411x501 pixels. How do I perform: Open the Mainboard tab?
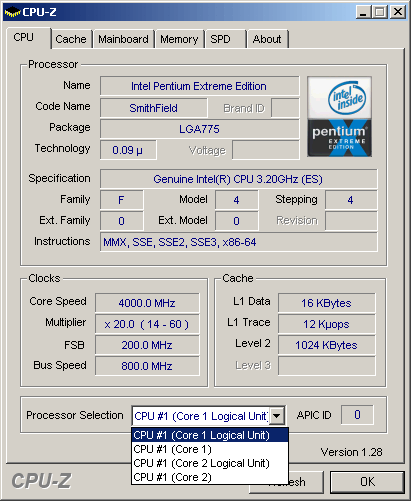pyautogui.click(x=123, y=39)
